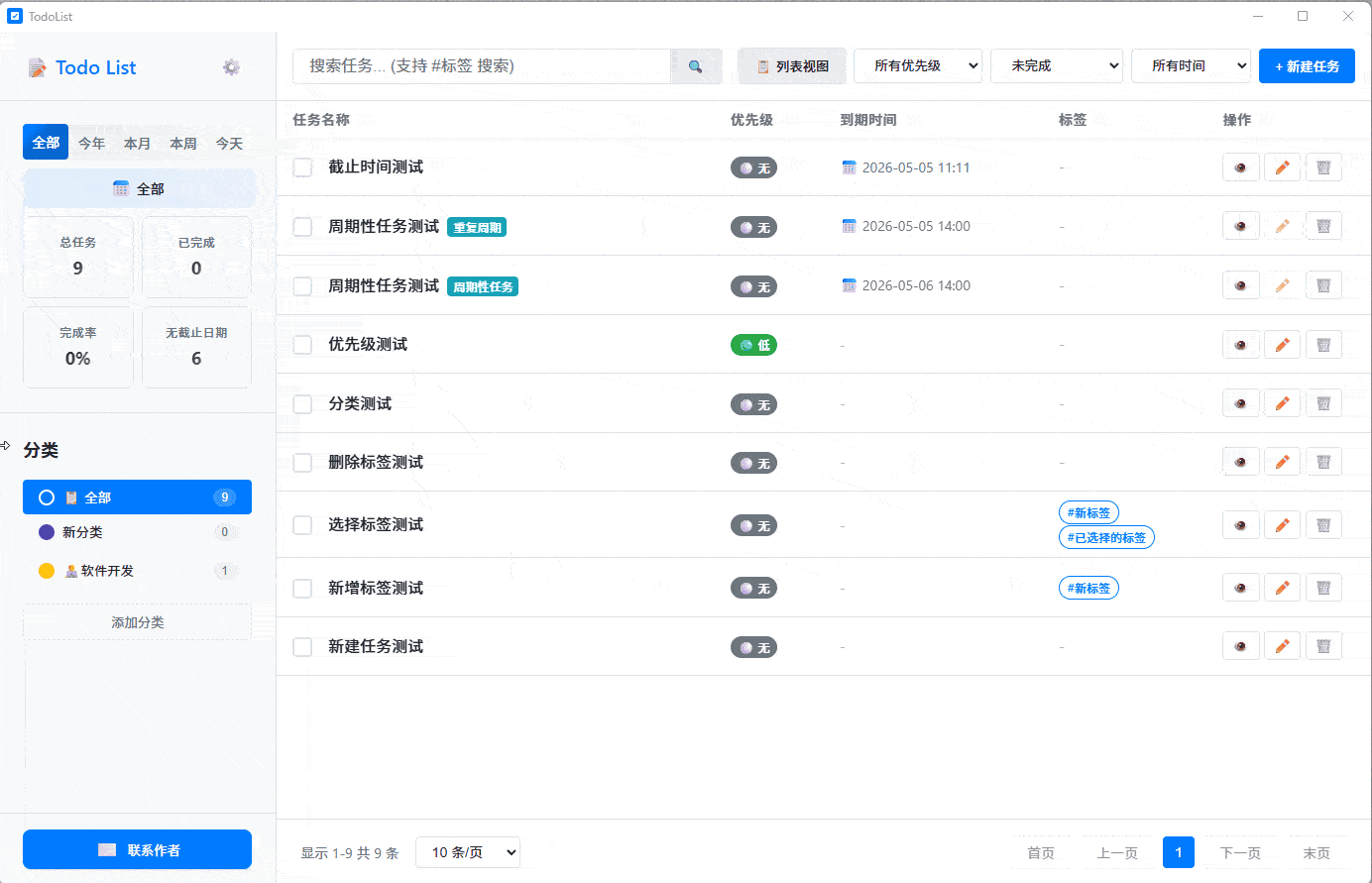Open settings via the gear icon
The image size is (1372, 883).
click(231, 67)
